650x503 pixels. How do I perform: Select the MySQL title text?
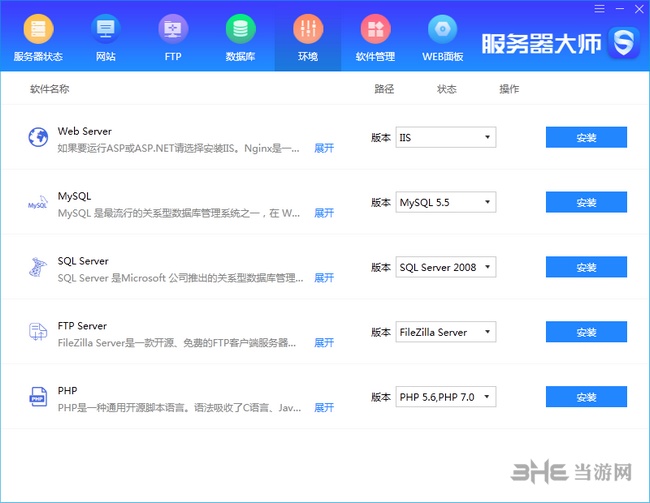coord(74,197)
